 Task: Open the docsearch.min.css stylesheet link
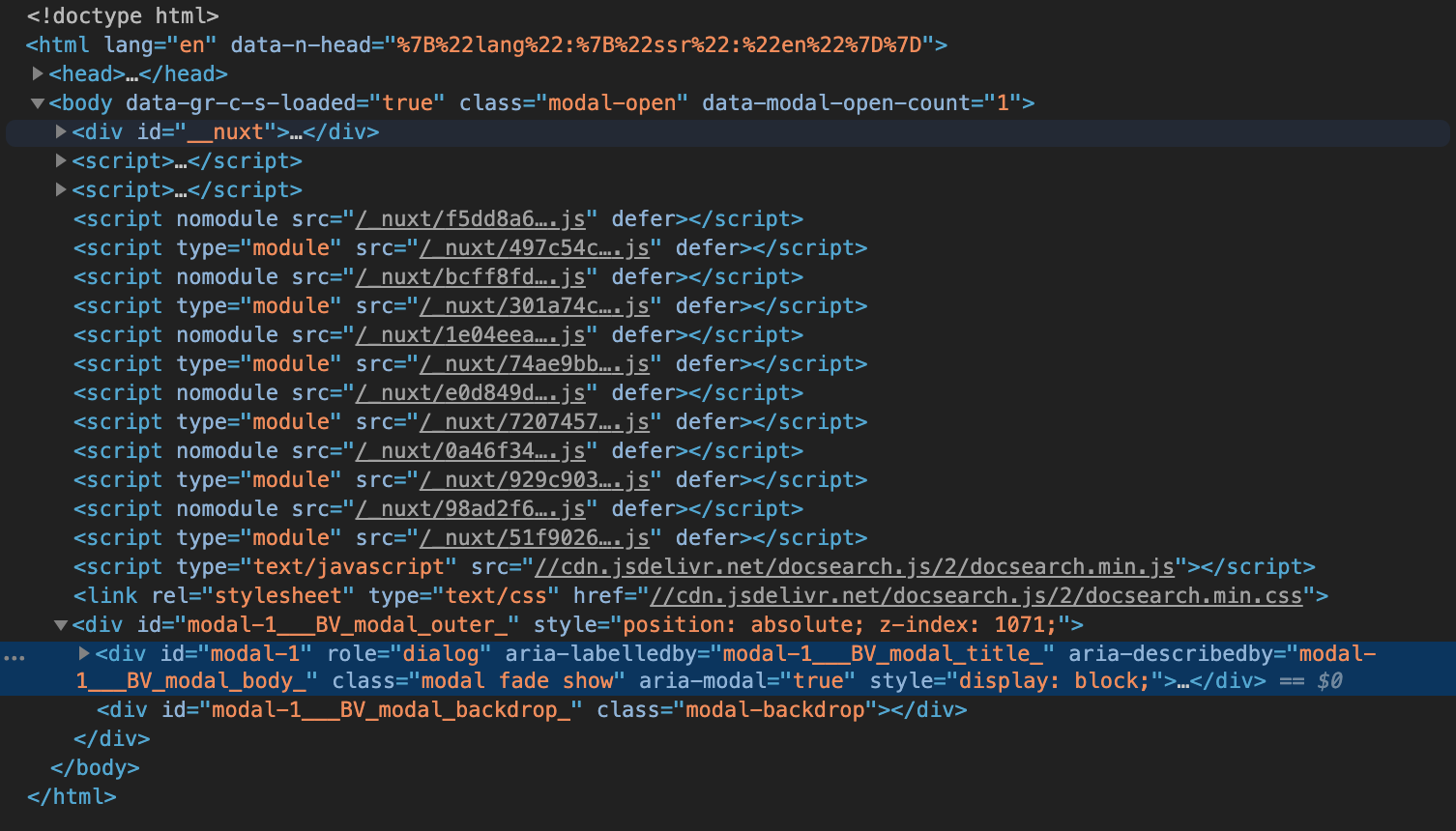[976, 596]
